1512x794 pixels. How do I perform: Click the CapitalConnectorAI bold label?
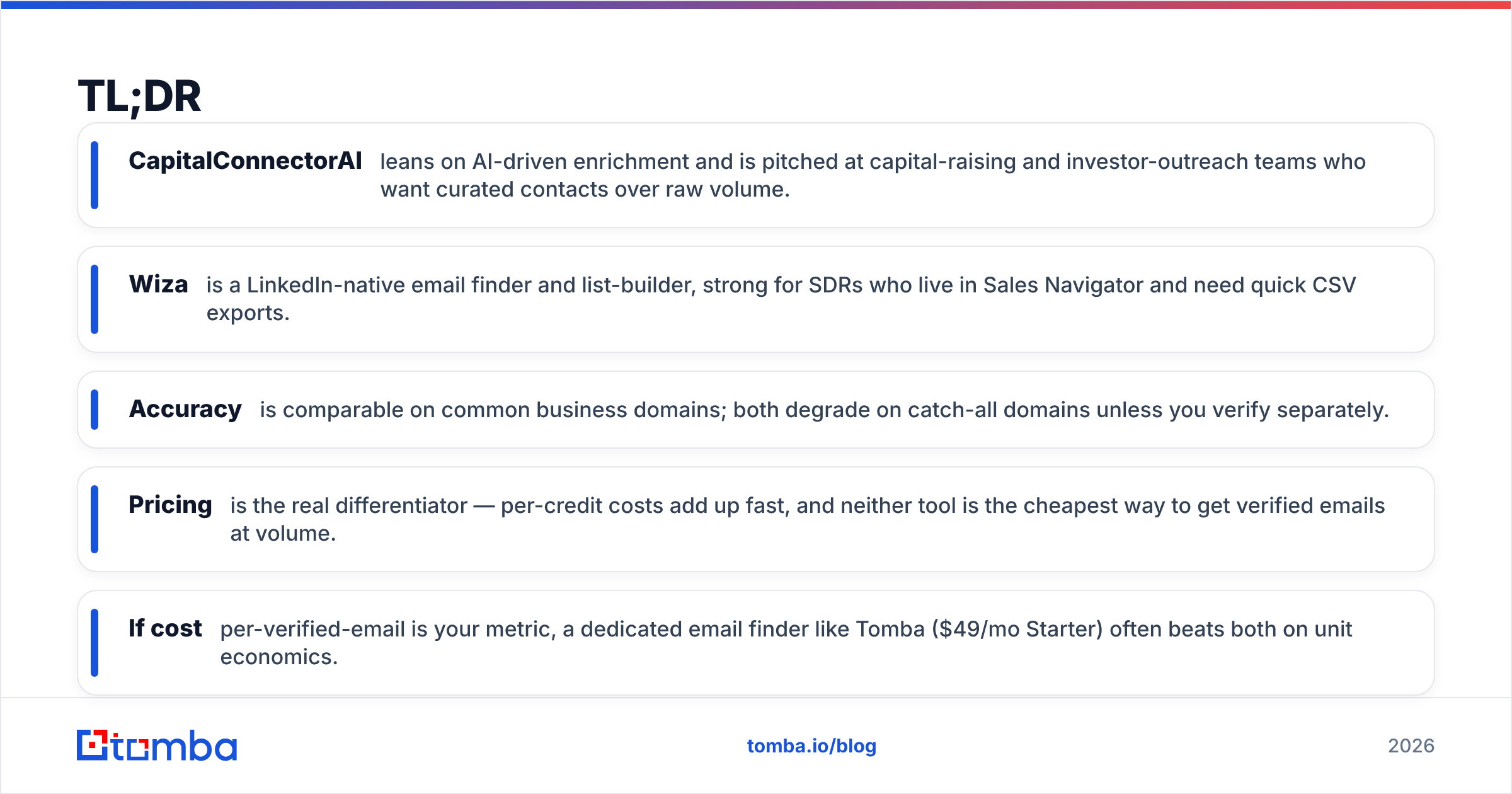[x=245, y=161]
